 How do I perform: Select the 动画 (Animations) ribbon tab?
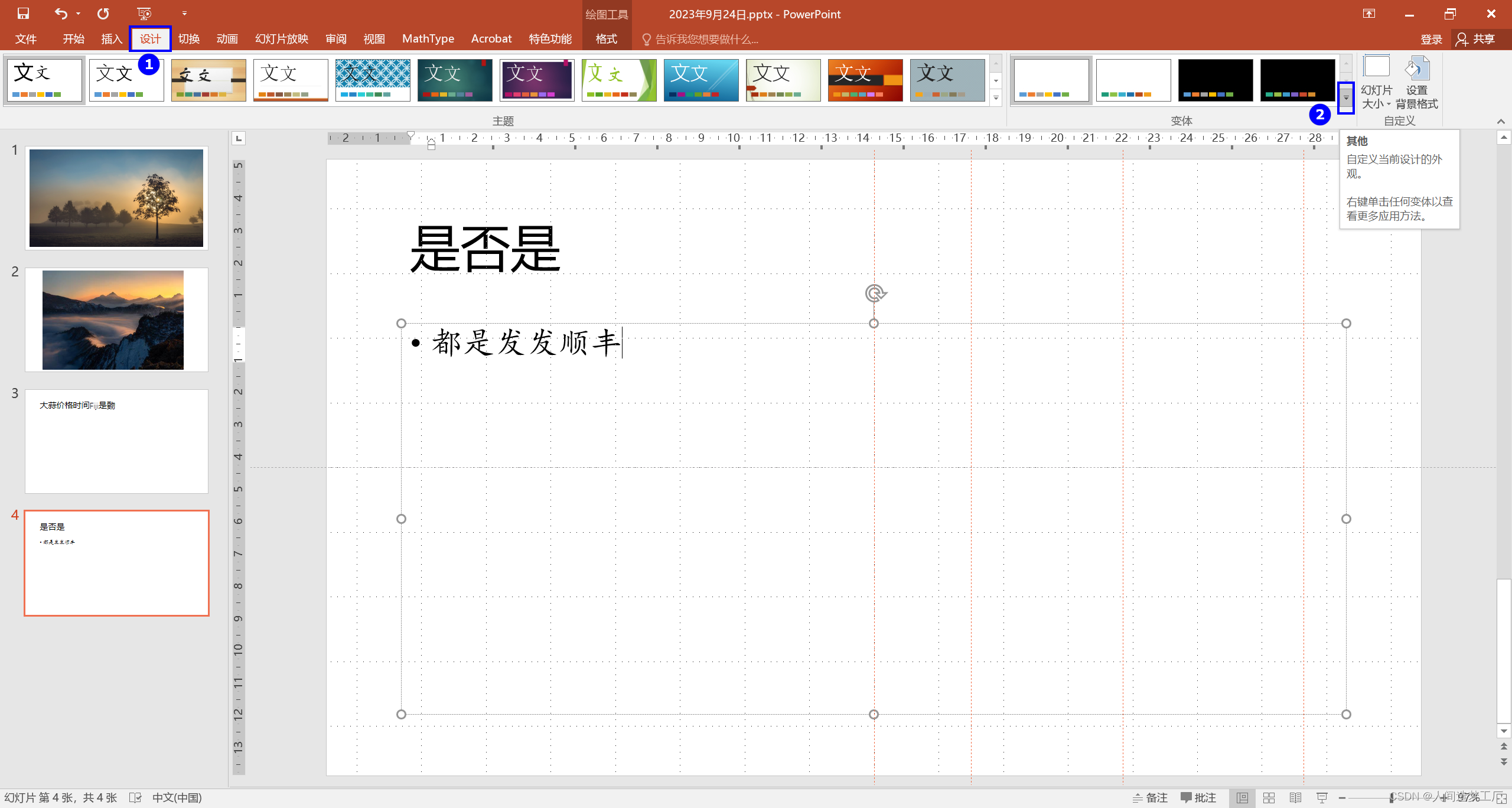[x=224, y=39]
